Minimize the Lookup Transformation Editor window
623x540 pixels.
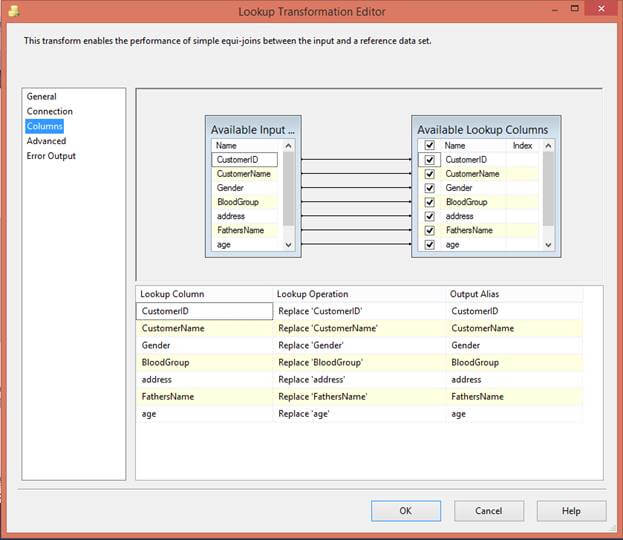(x=555, y=10)
